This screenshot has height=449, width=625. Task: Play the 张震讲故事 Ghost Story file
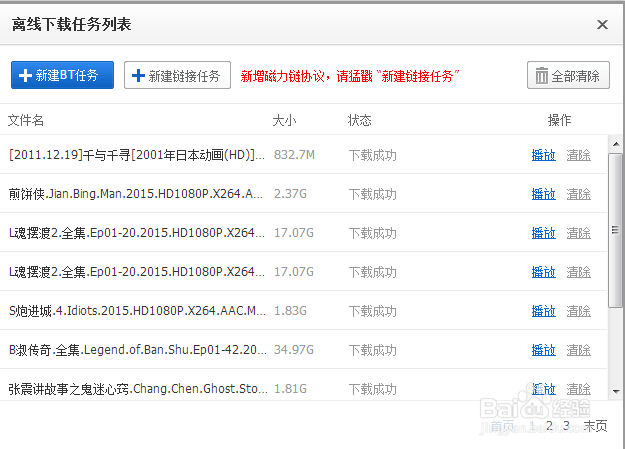tap(544, 388)
